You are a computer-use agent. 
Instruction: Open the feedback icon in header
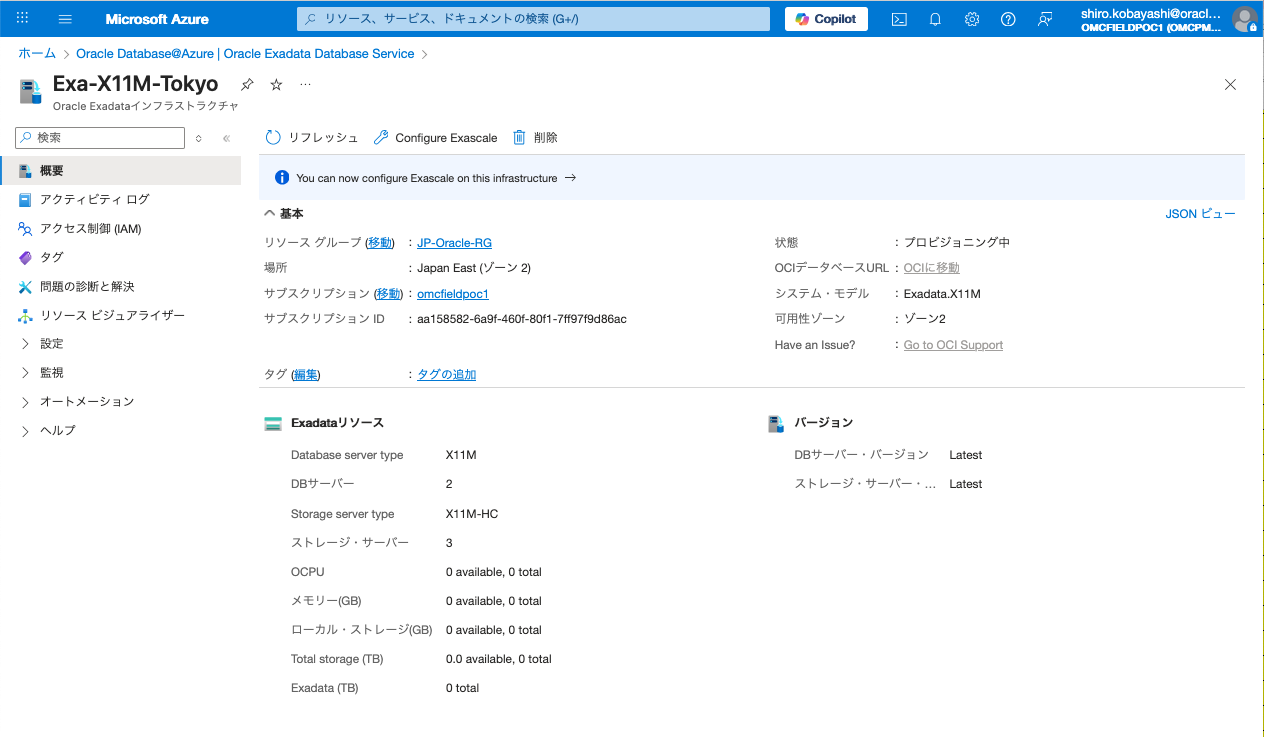1045,19
